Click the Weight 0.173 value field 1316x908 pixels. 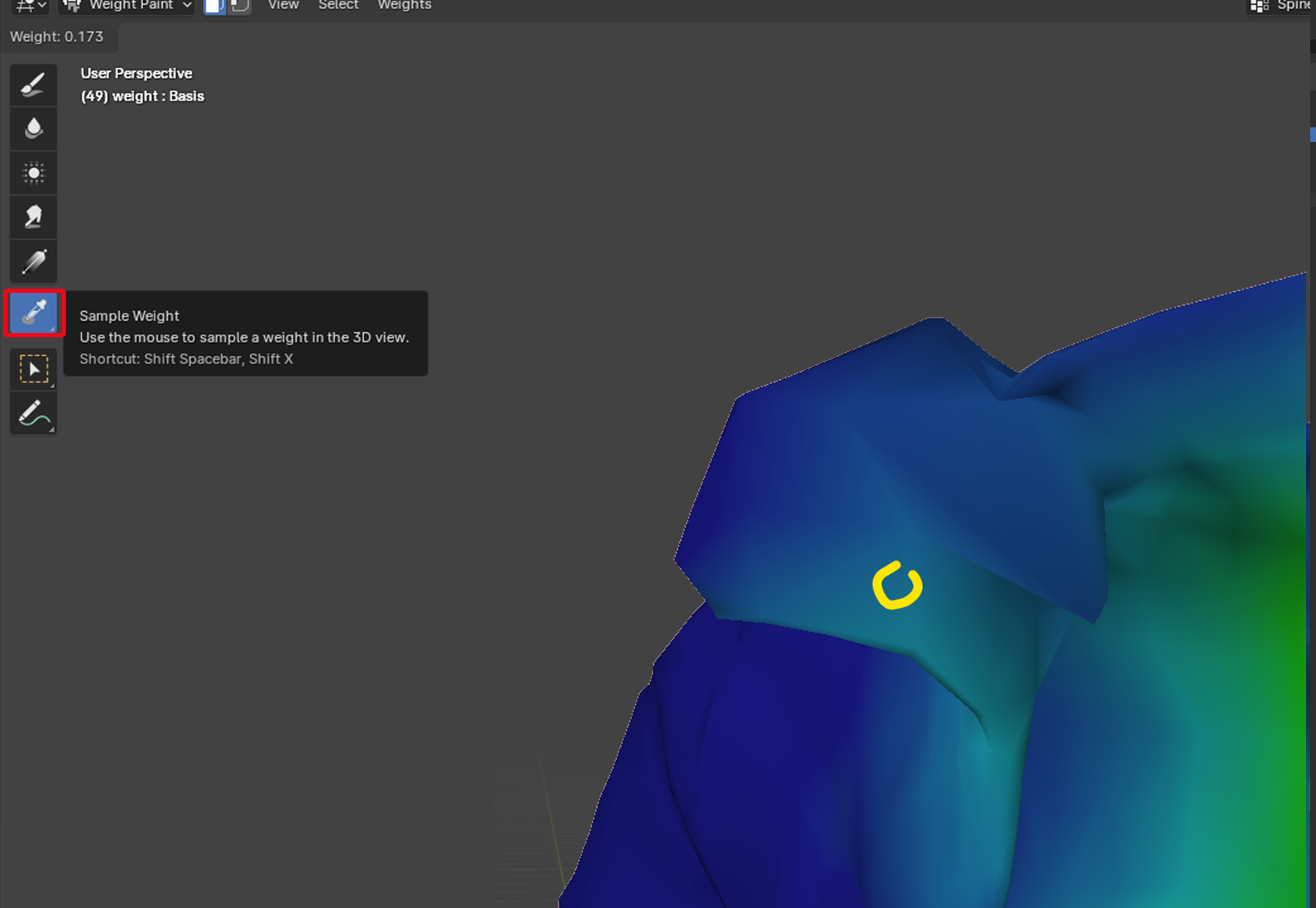[58, 37]
